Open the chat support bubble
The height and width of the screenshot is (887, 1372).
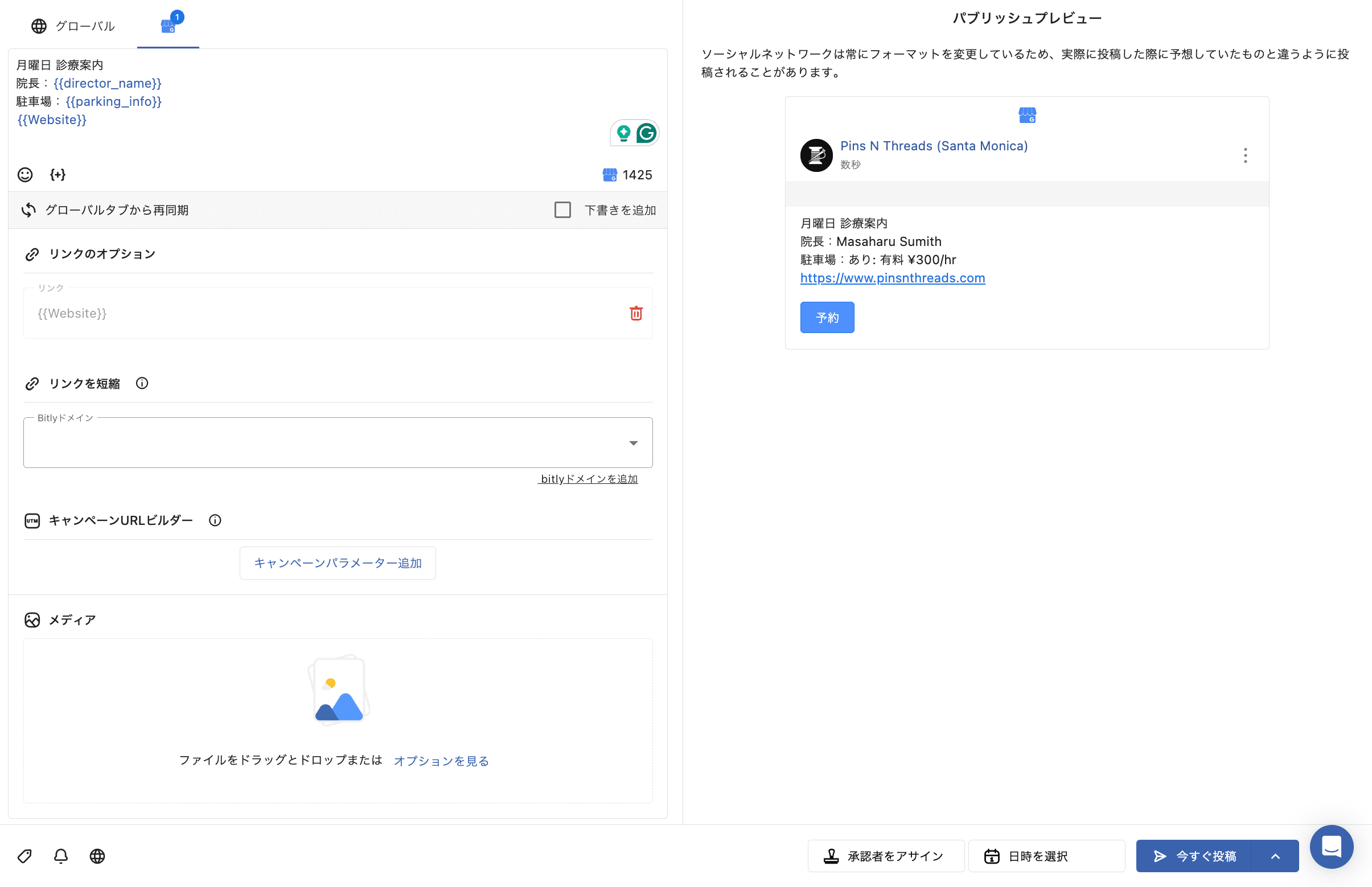tap(1331, 847)
